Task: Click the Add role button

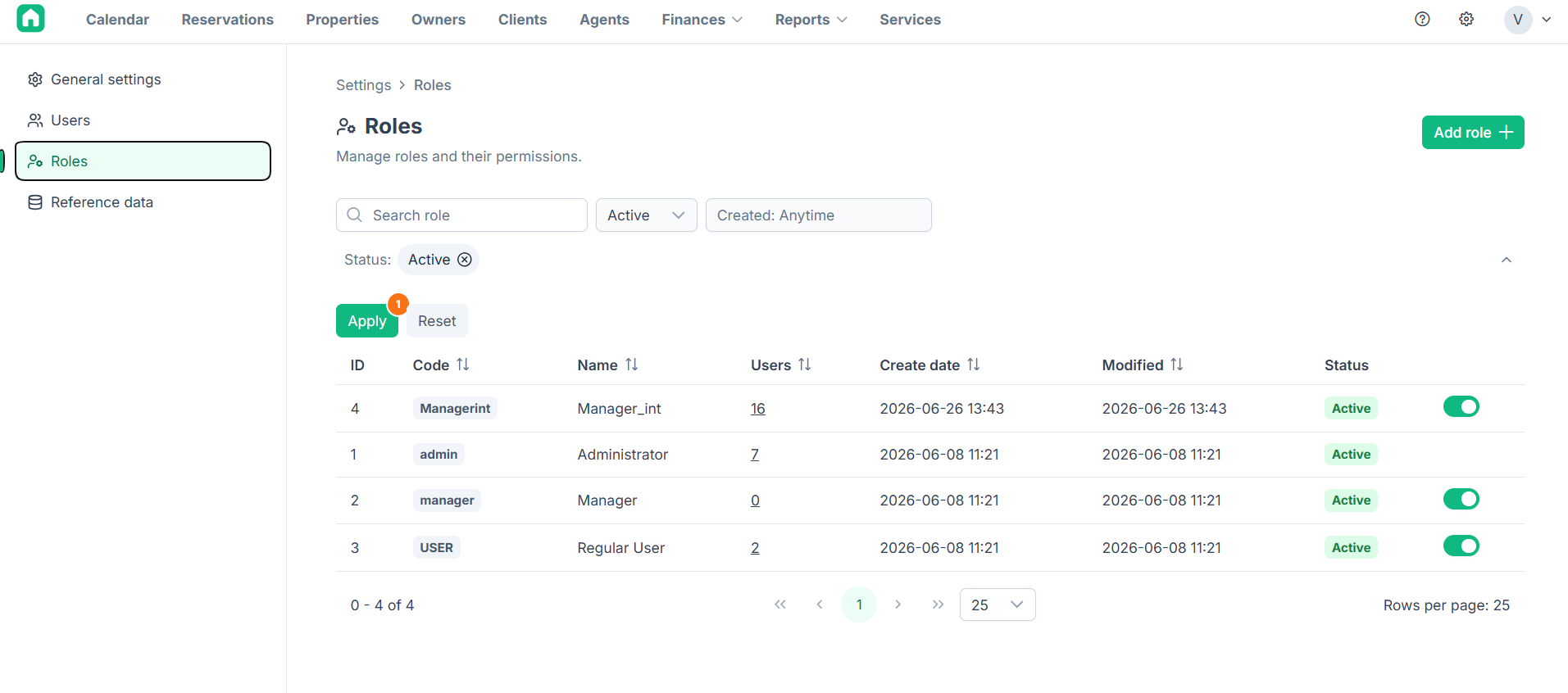Action: (x=1473, y=133)
